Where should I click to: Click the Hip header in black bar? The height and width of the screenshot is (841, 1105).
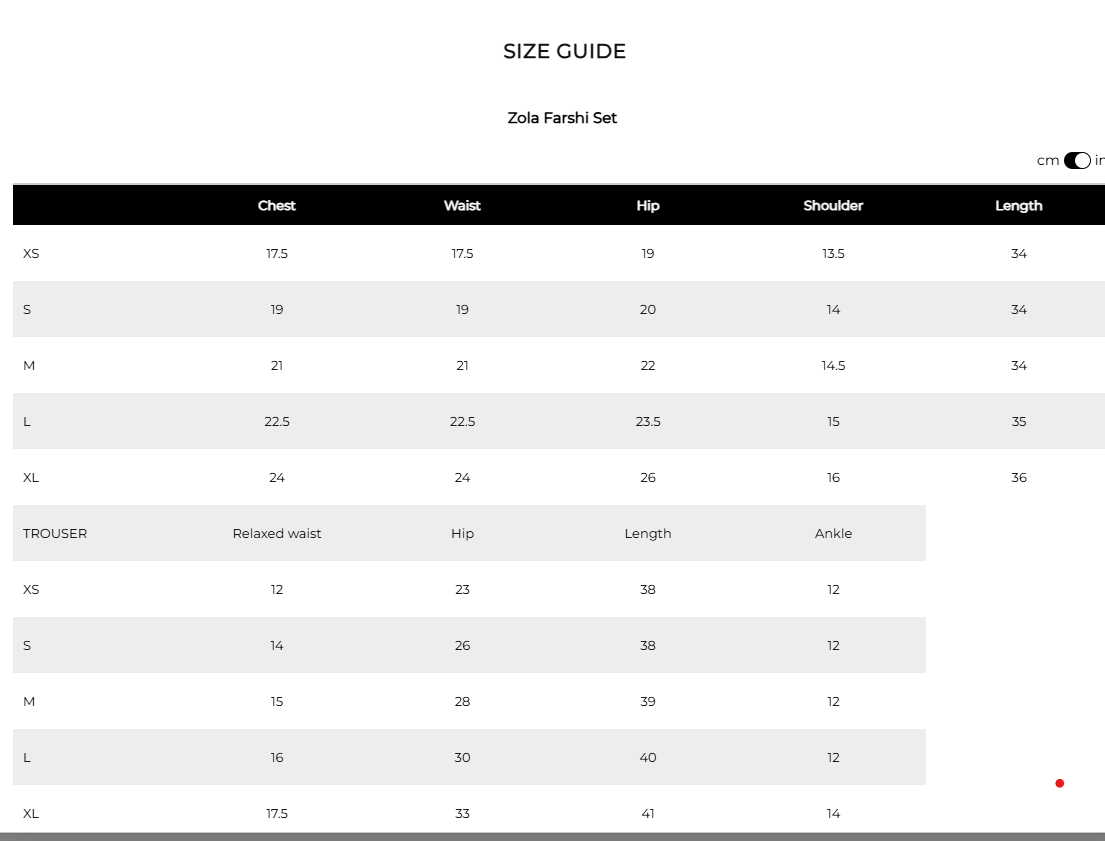[x=648, y=206]
